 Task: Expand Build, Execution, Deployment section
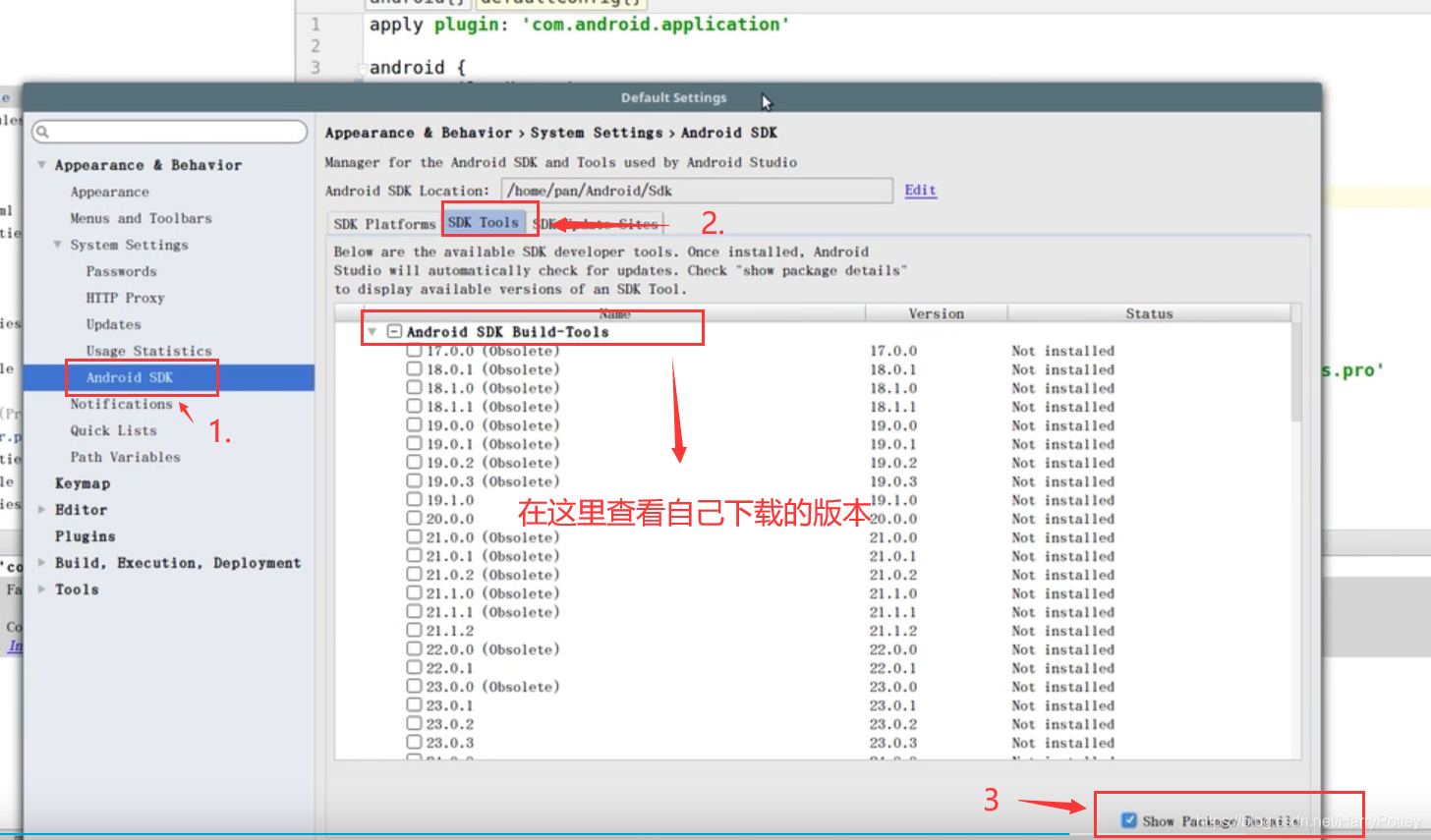(x=41, y=563)
